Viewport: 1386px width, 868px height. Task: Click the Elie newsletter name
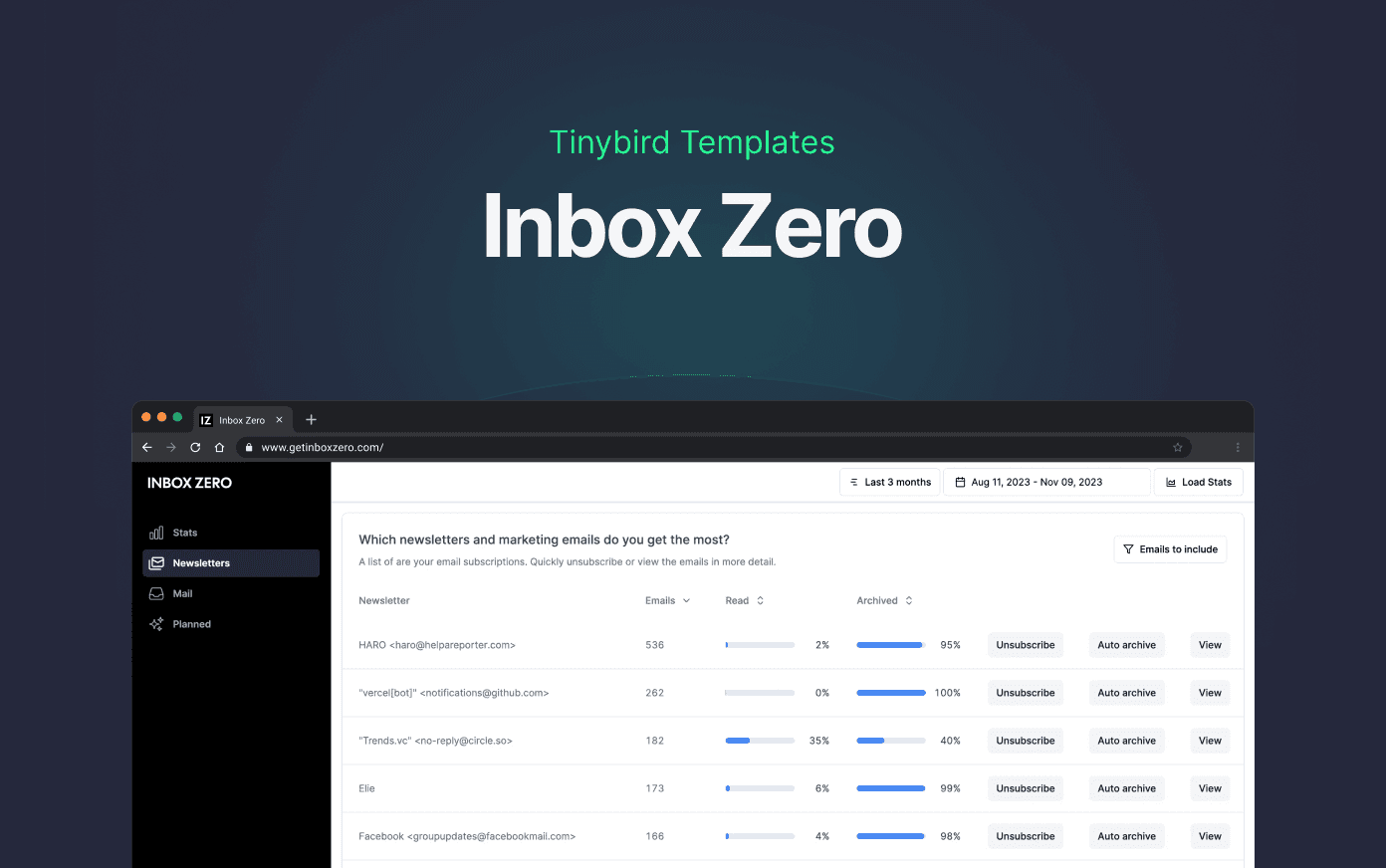(x=366, y=788)
